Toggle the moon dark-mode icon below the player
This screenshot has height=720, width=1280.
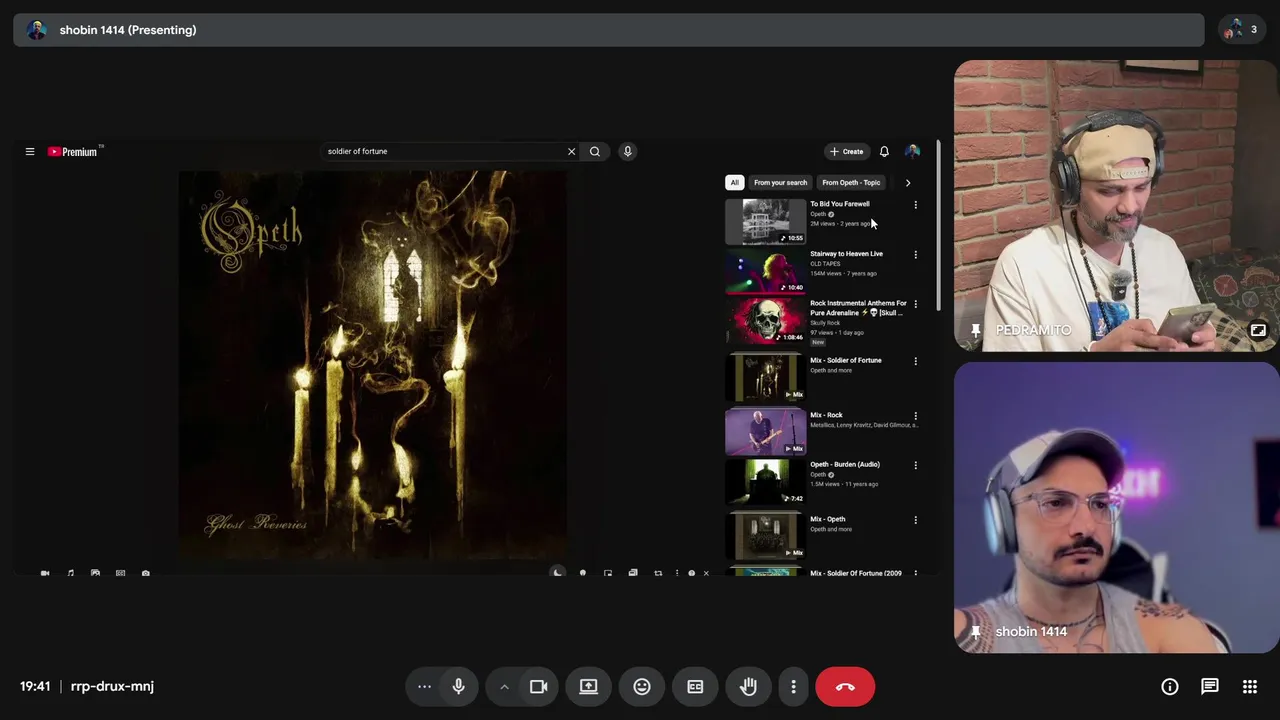558,573
